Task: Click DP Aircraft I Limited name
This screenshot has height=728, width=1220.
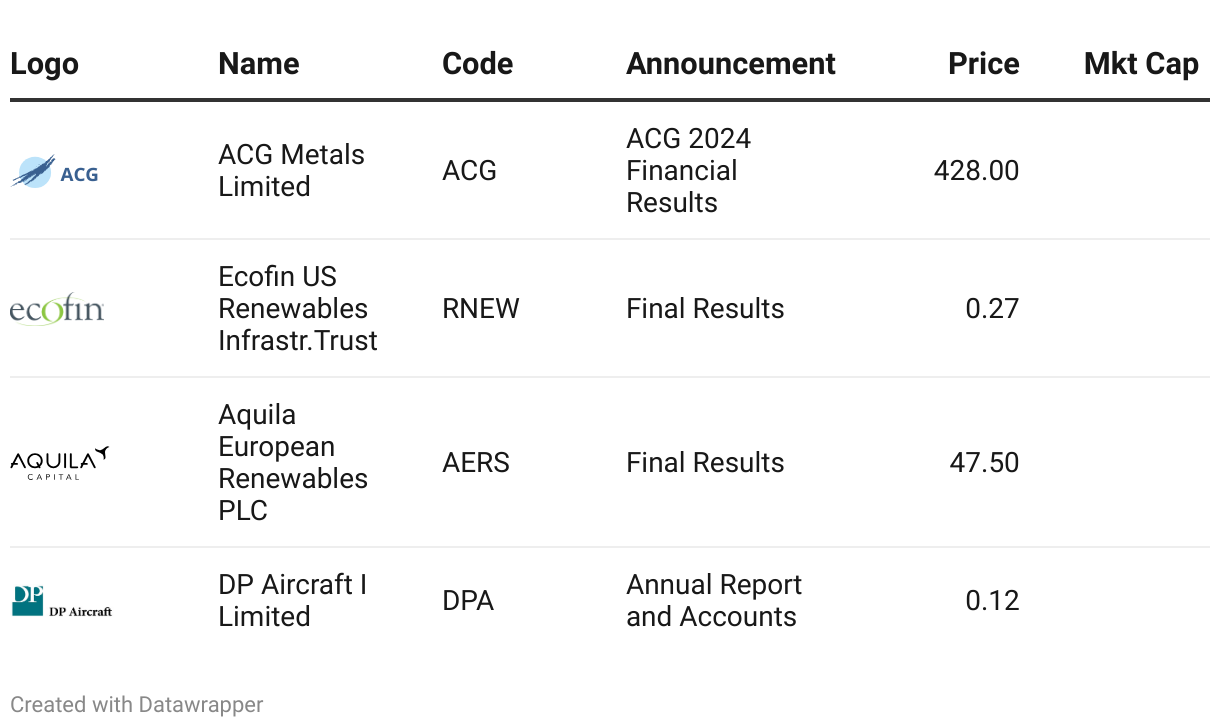Action: tap(292, 601)
